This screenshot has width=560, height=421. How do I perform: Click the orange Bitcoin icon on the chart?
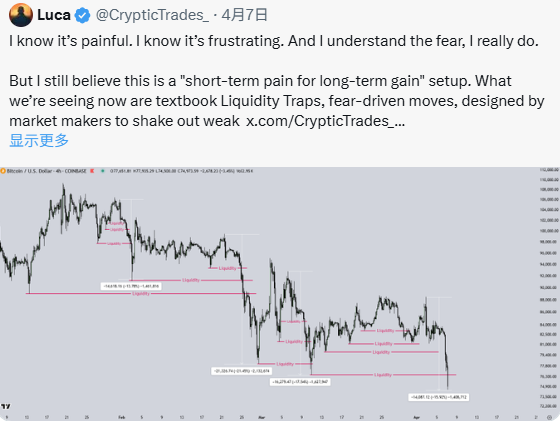click(x=2, y=171)
